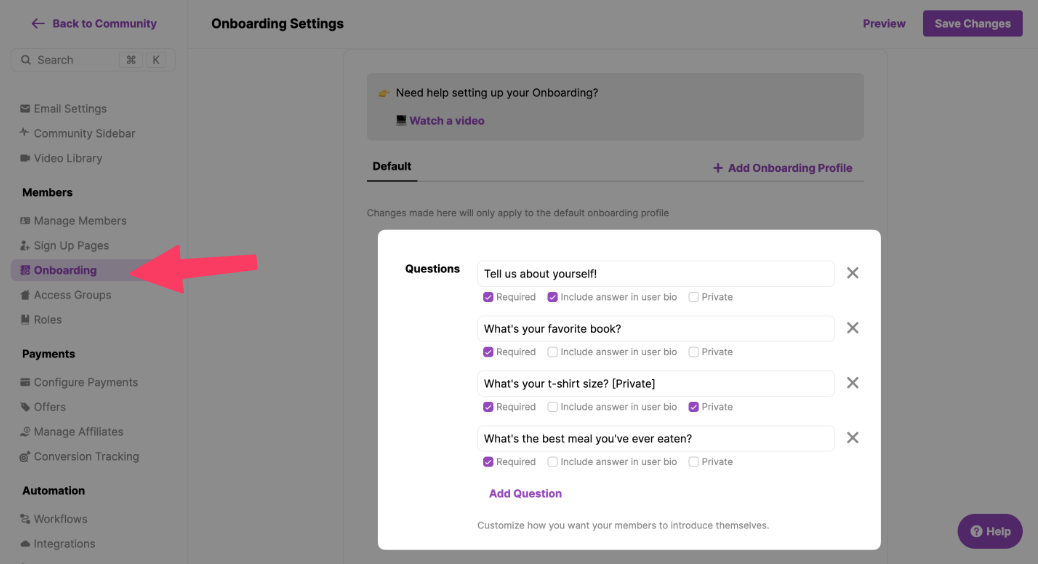Open the Help chat bubble
This screenshot has height=564, width=1038.
point(989,531)
